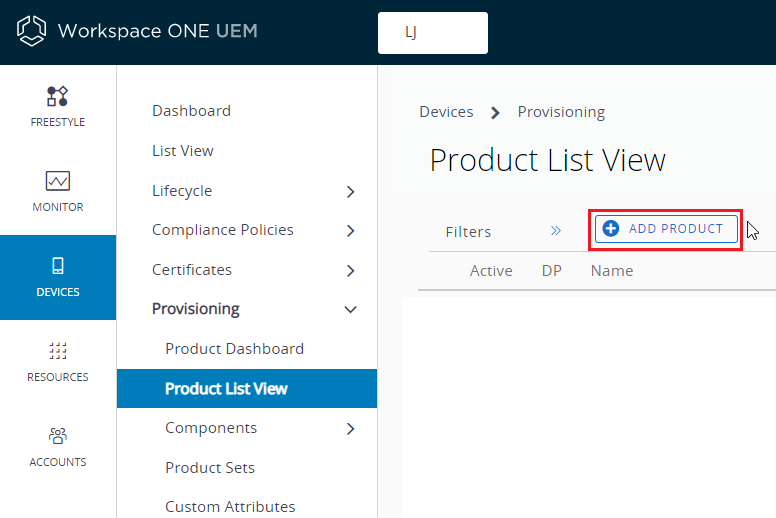Expand the Certificates submenu chevron

350,271
